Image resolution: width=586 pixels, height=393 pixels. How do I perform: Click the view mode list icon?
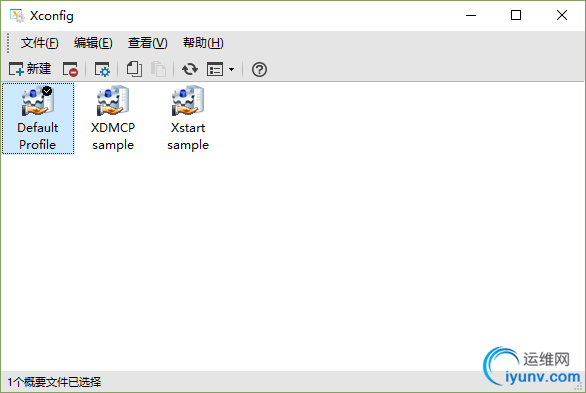[215, 69]
